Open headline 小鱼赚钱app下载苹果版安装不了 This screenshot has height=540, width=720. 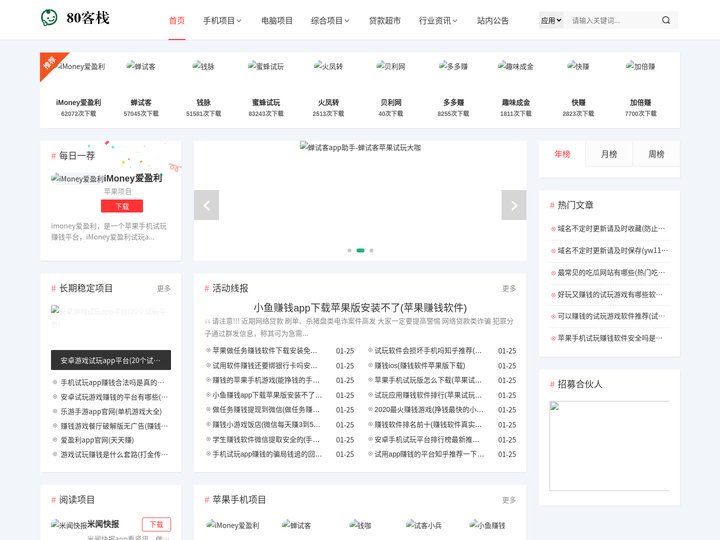click(x=360, y=307)
